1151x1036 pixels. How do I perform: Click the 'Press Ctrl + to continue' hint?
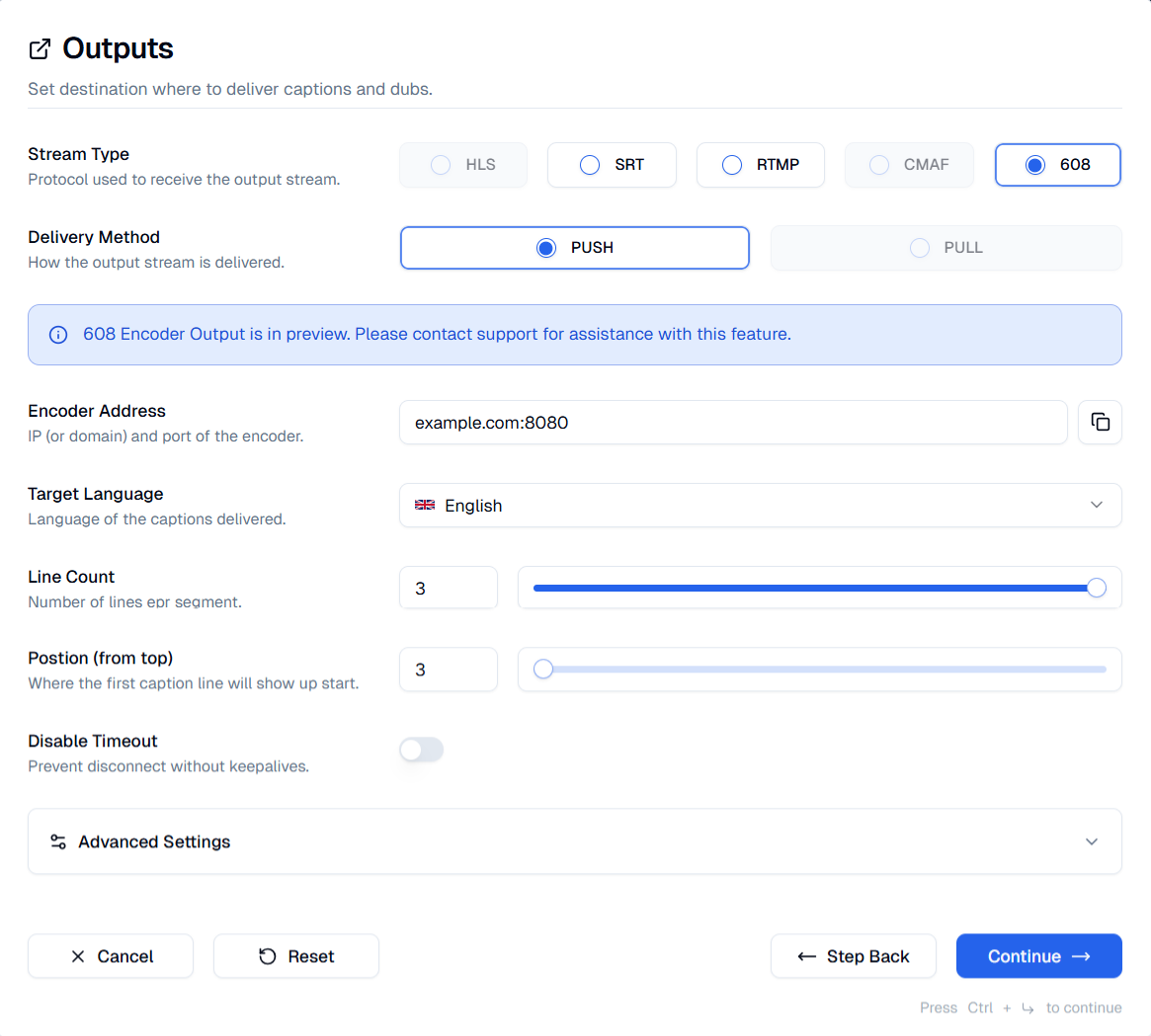pos(1021,1008)
